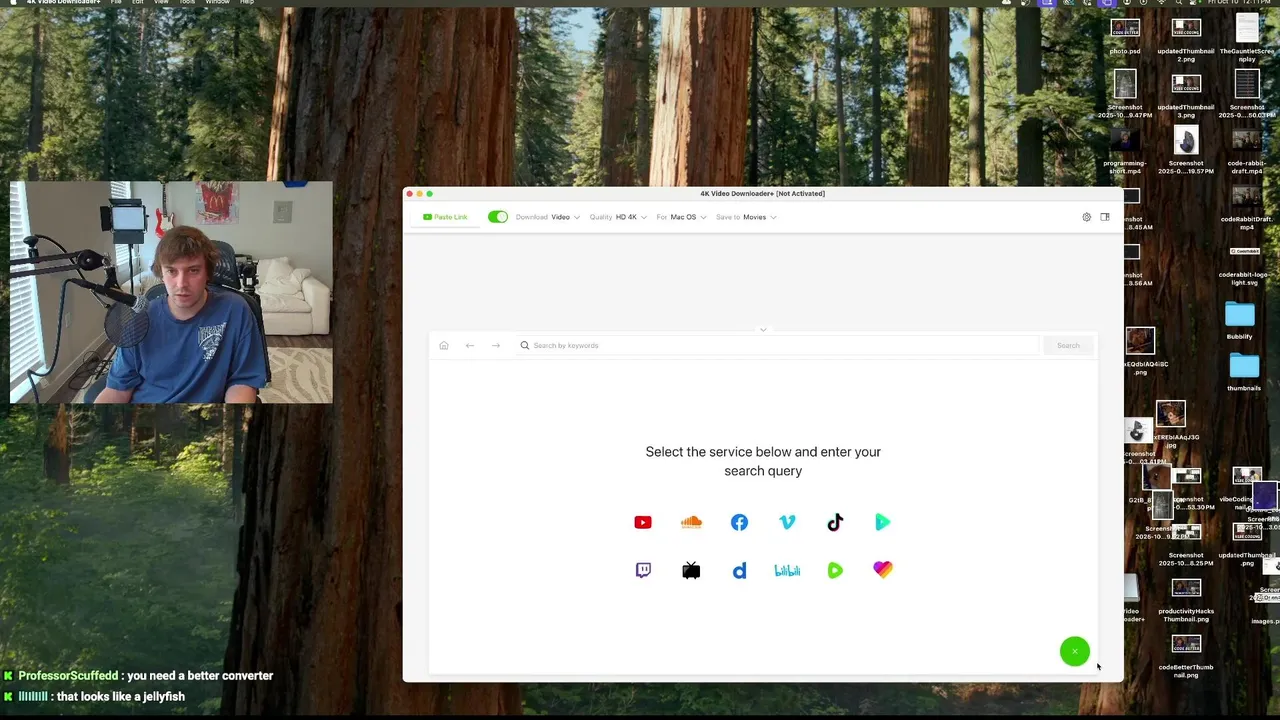Click the Search button
The width and height of the screenshot is (1280, 720).
pos(1068,345)
